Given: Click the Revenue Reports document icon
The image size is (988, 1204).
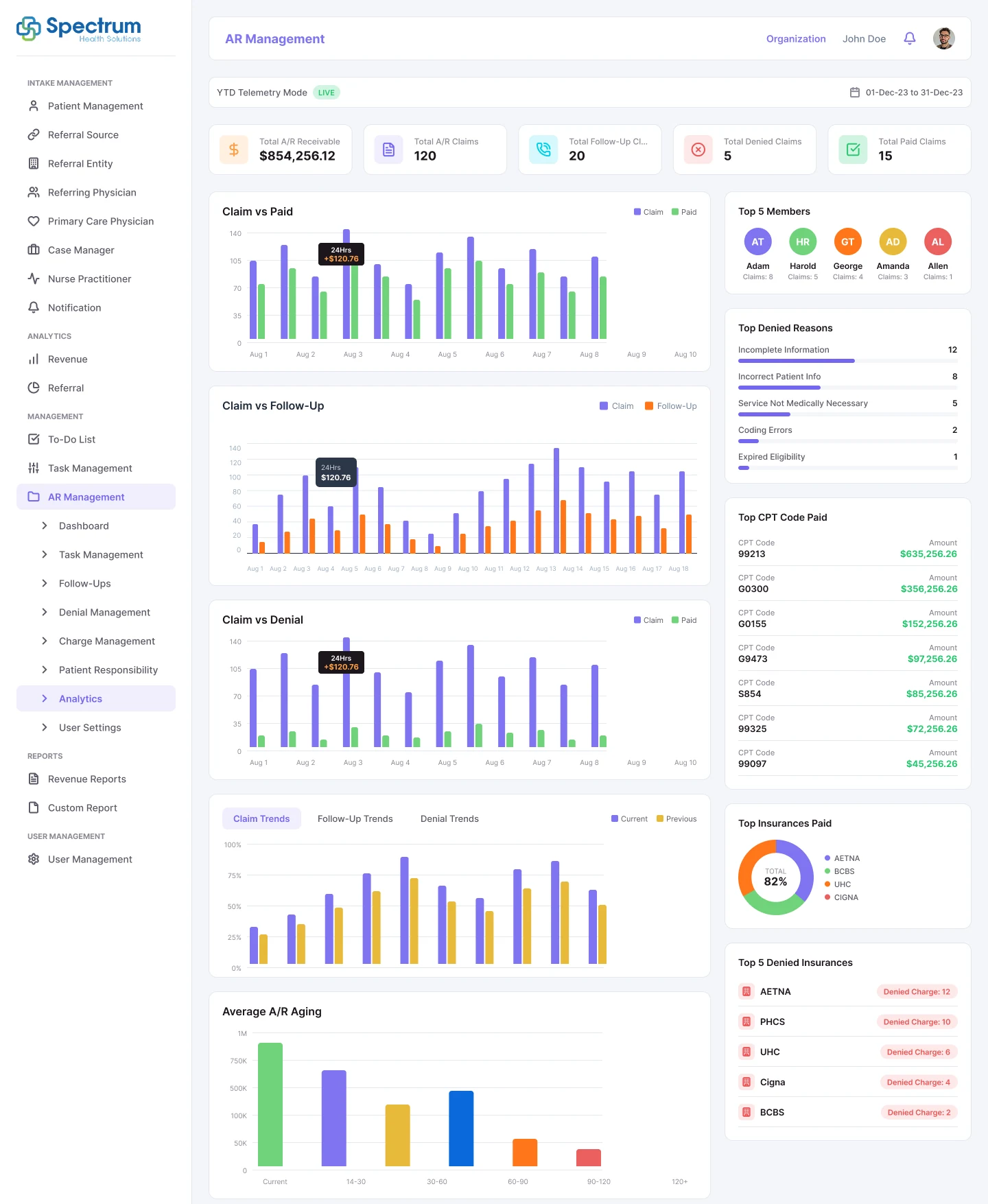Looking at the screenshot, I should click(34, 779).
